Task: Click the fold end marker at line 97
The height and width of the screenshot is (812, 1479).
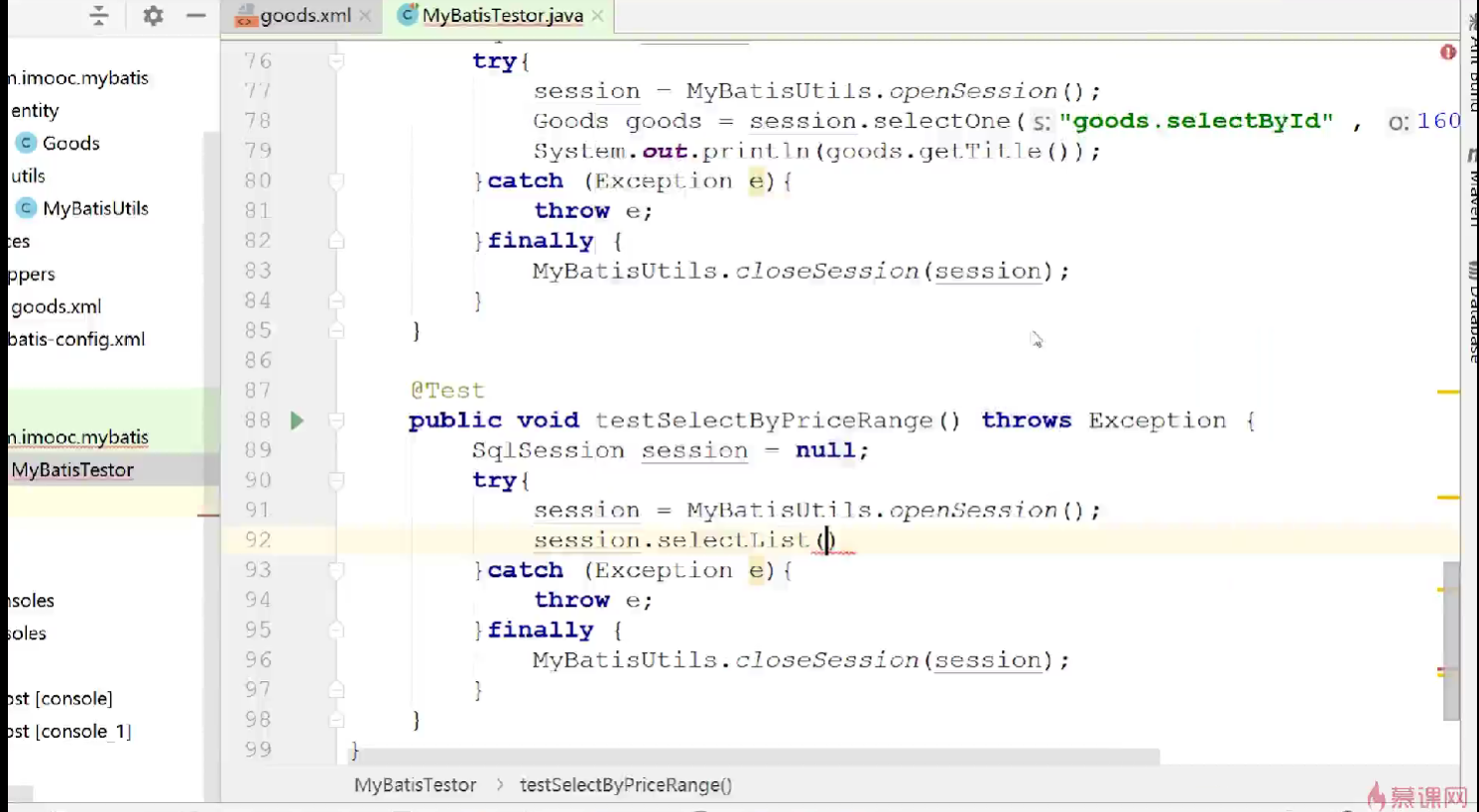Action: (x=336, y=690)
